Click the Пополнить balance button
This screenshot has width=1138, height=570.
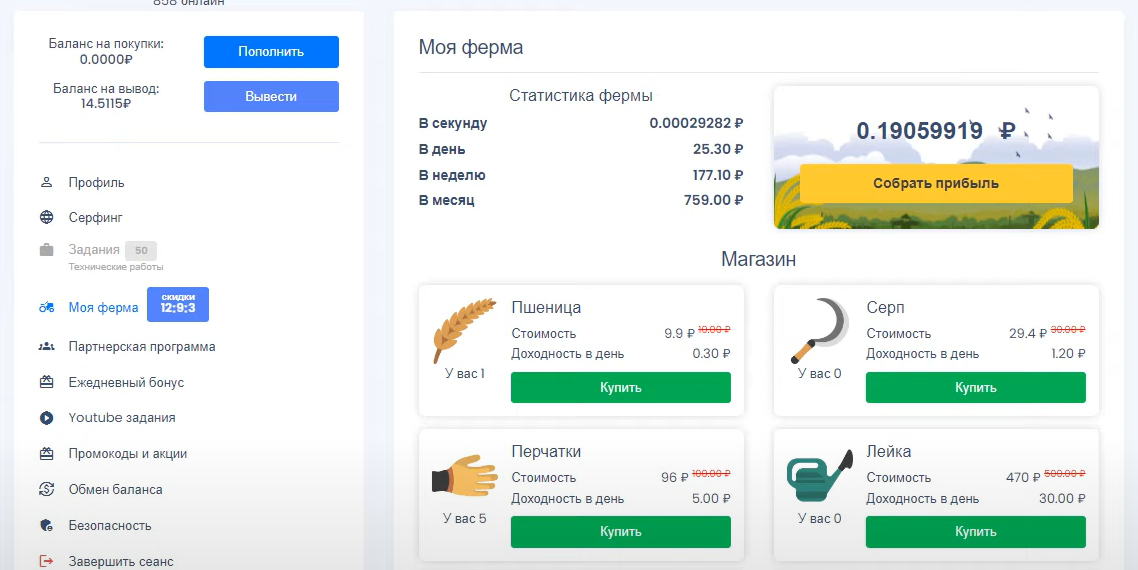point(271,52)
